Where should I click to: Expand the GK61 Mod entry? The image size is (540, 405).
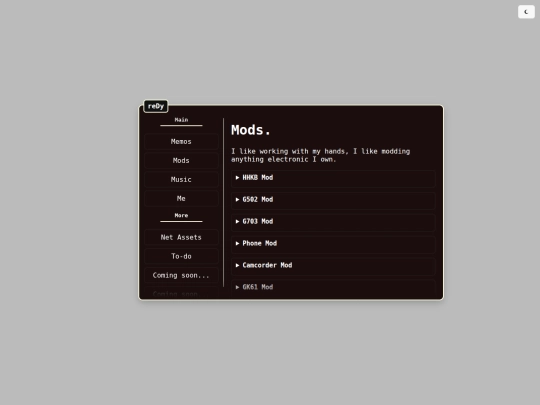click(333, 288)
